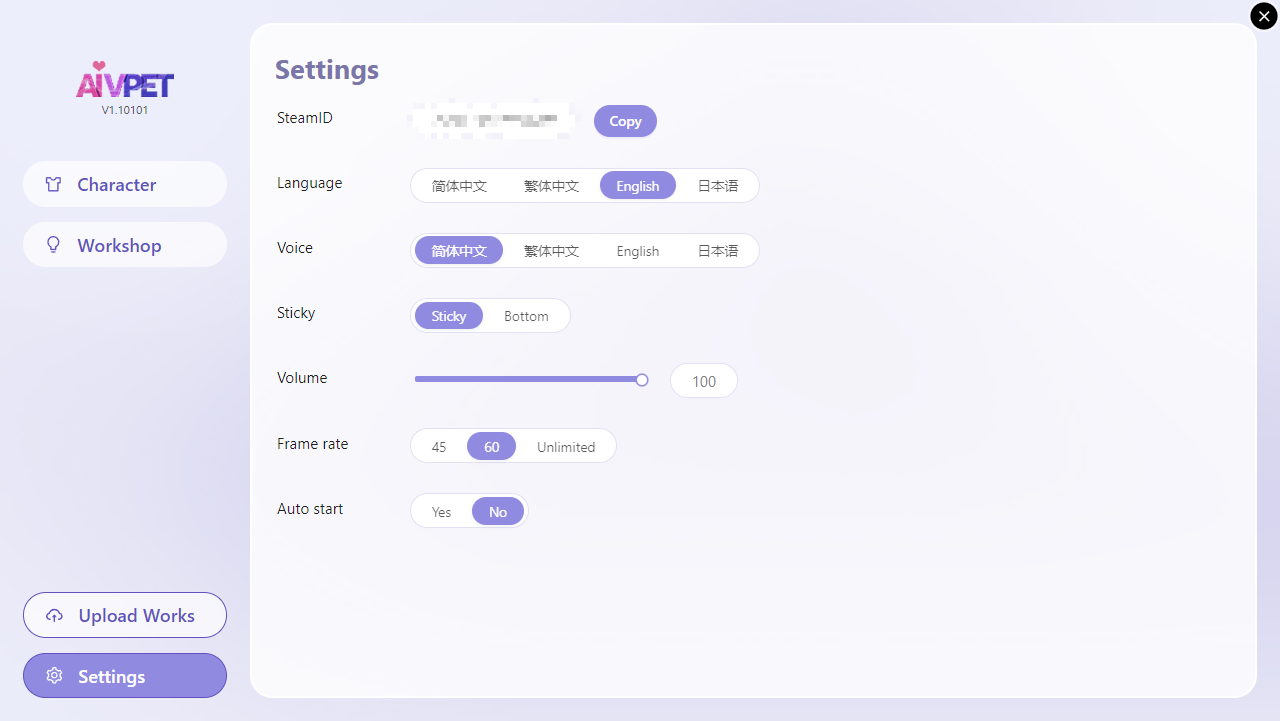Set Voice to 日本语
Image resolution: width=1280 pixels, height=721 pixels.
coord(717,251)
